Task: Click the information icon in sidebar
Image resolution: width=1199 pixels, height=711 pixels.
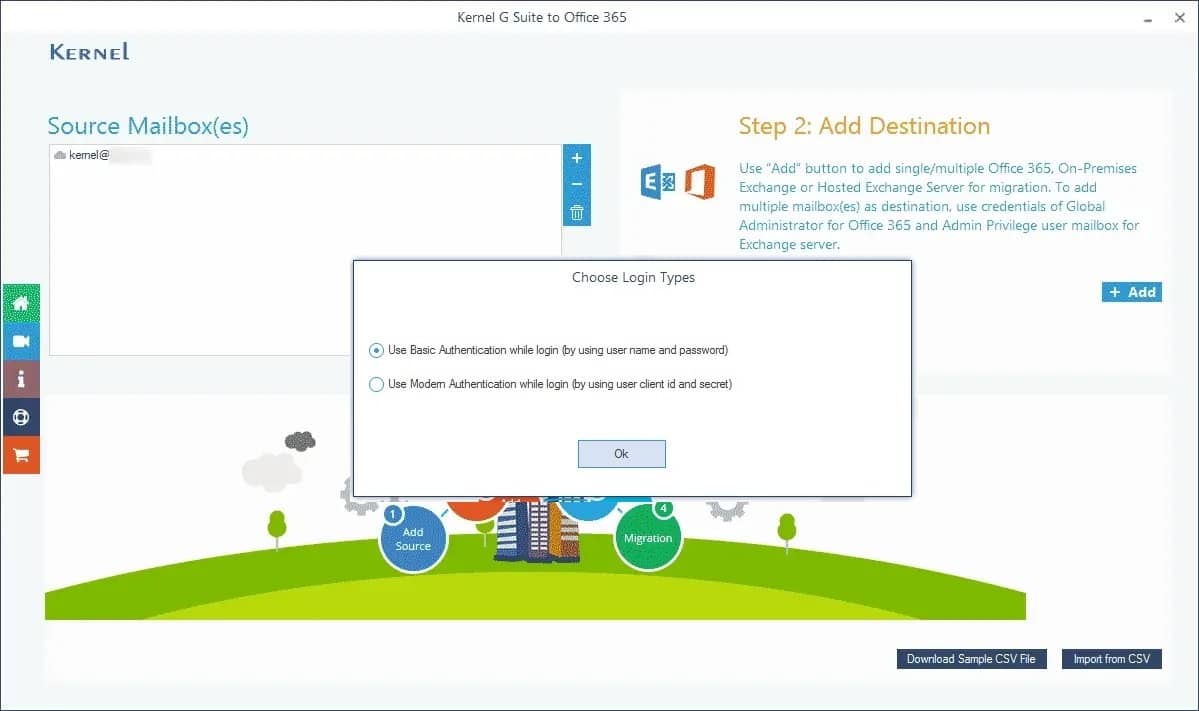Action: pos(21,379)
